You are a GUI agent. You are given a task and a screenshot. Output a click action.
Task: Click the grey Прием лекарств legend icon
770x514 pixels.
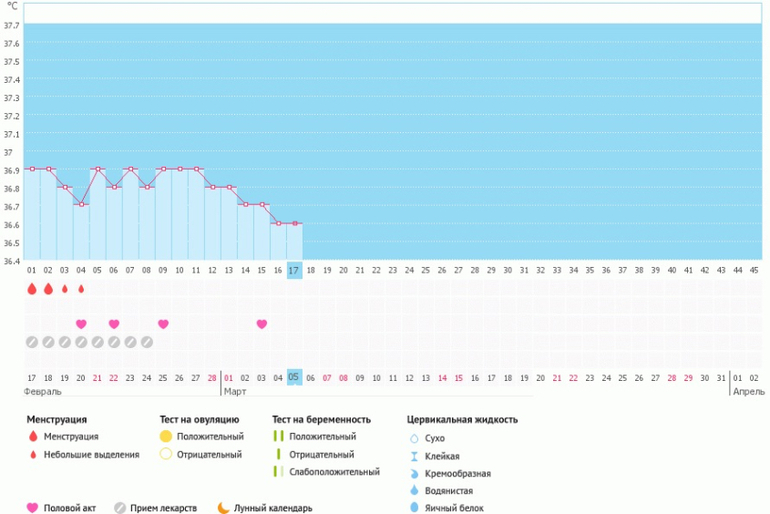120,507
